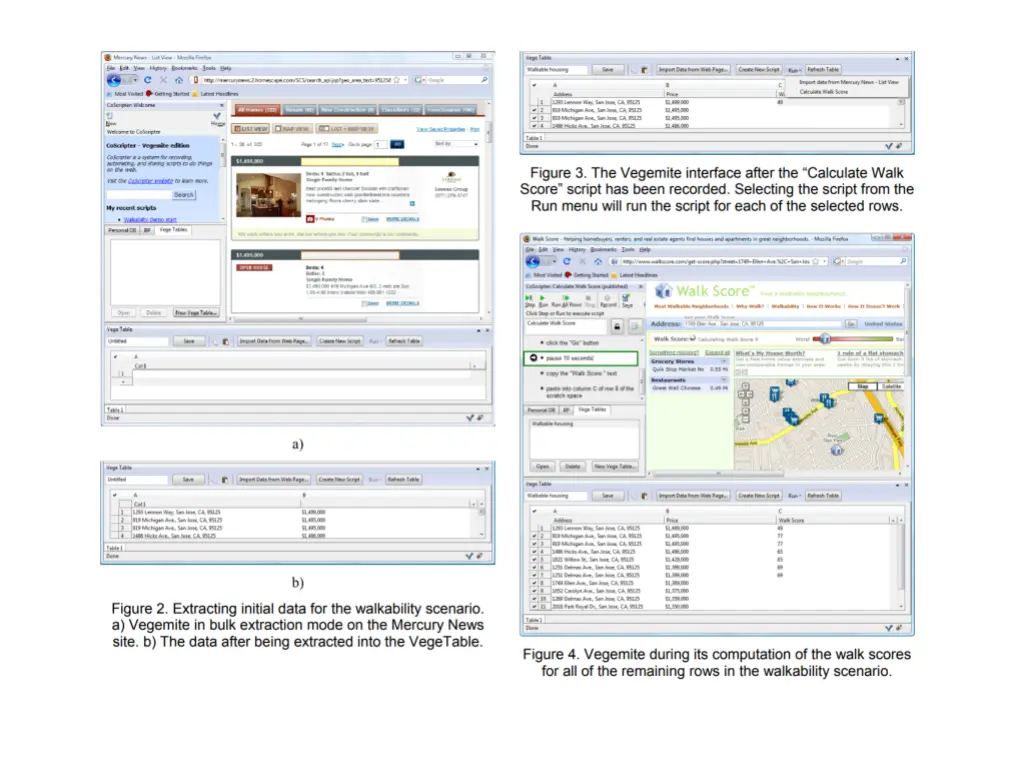
Task: Open the Bookmarks menu in Figure 2a's Firefox window
Action: pos(184,68)
